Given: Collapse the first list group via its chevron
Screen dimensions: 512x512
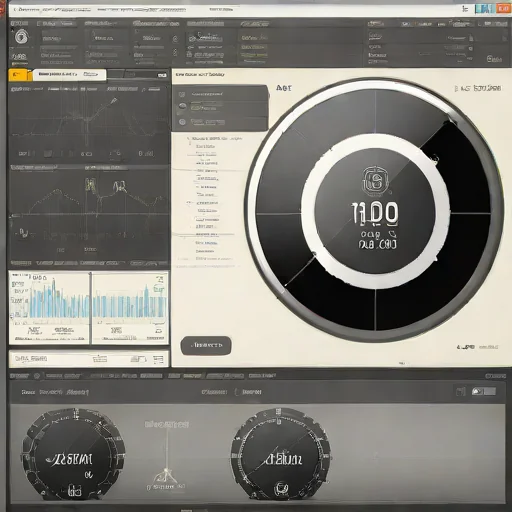Looking at the screenshot, I should point(188,138).
